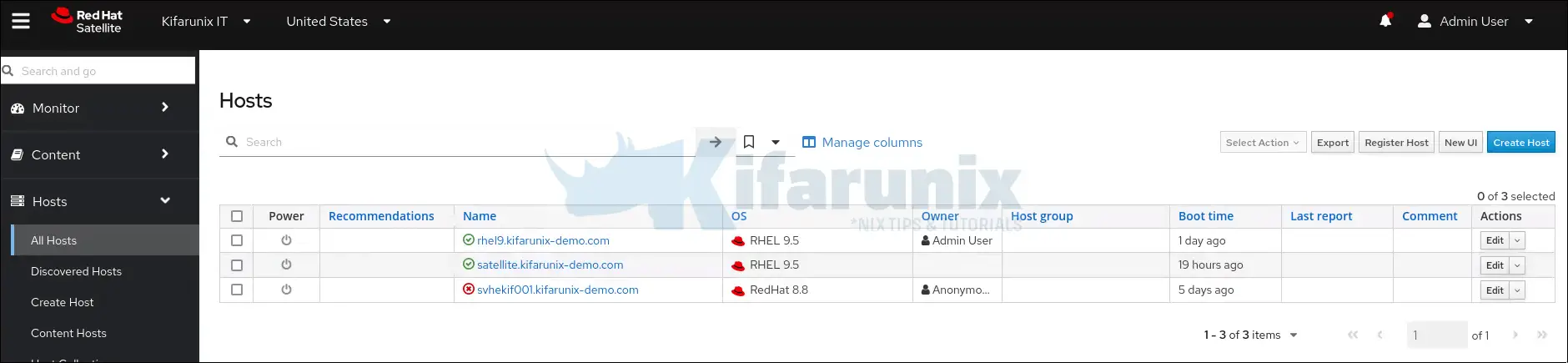
Task: Go to the next page arrow
Action: [x=1515, y=335]
